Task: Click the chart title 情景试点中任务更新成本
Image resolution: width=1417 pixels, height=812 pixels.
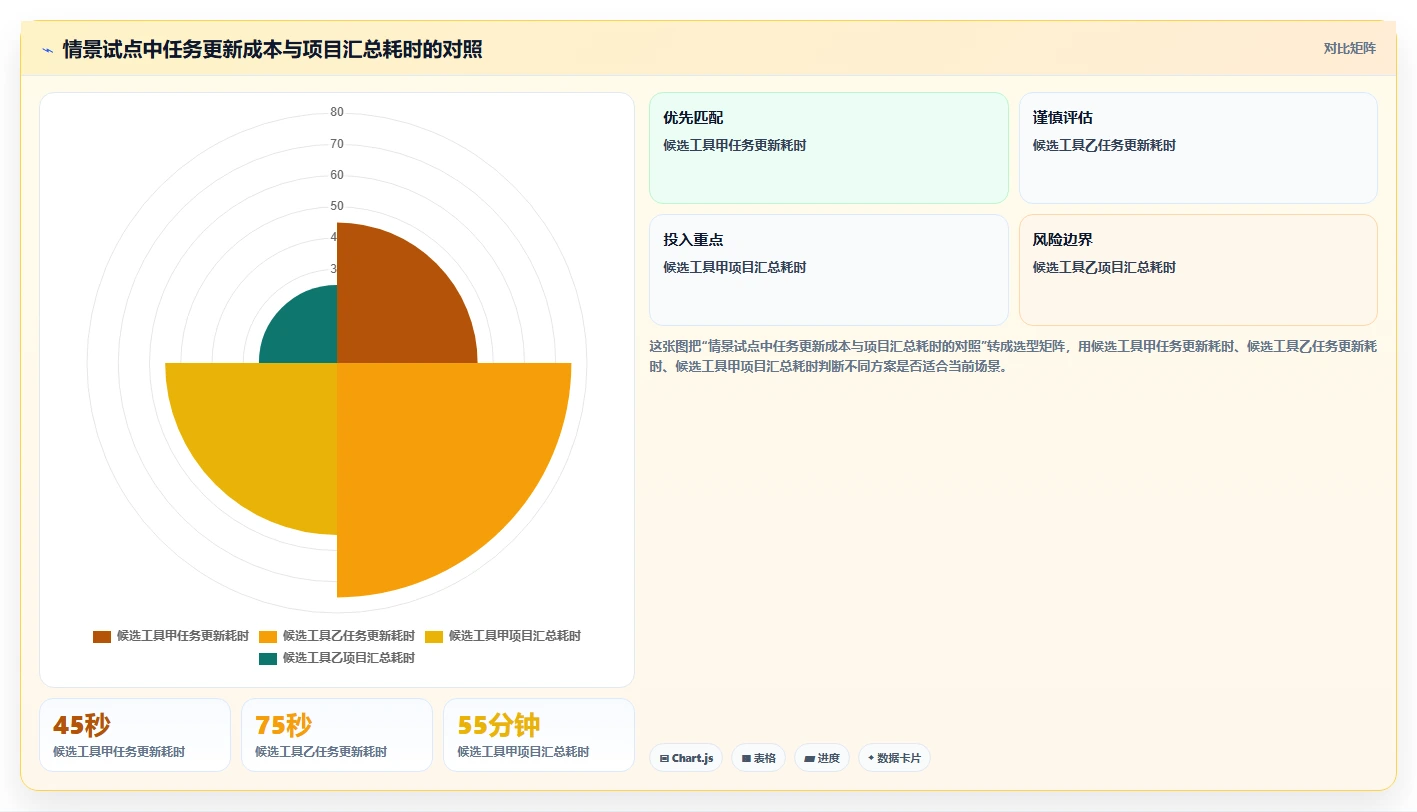Action: pyautogui.click(x=272, y=49)
